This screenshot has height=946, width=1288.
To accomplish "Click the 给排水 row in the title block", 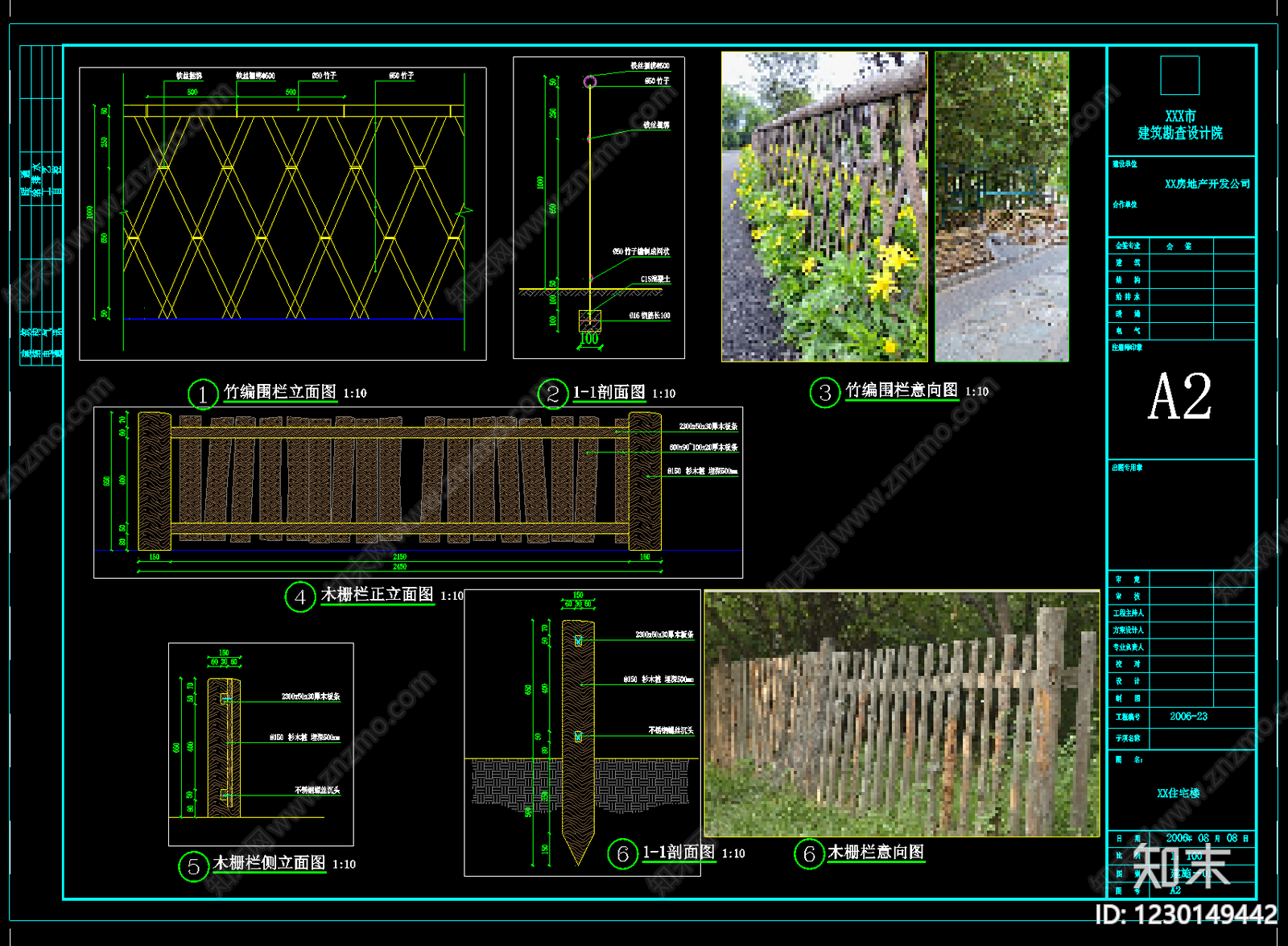I will 1182,296.
